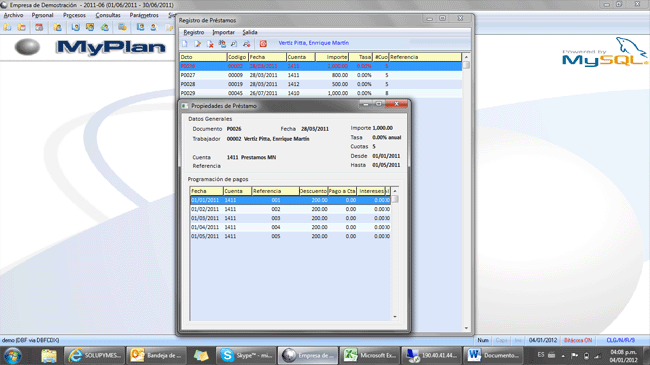Screen dimensions: 650x365
Task: Switch to Word Documento taskbar button
Action: pyautogui.click(x=493, y=355)
